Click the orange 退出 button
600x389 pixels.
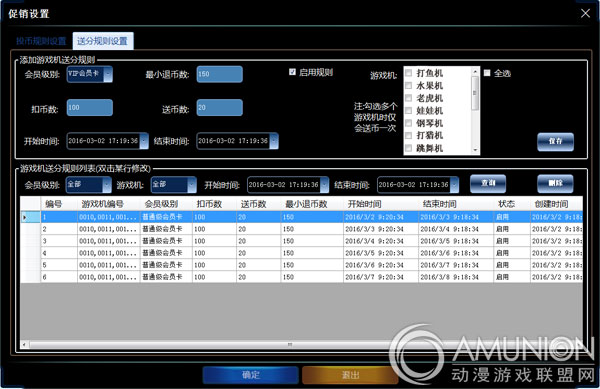click(349, 375)
